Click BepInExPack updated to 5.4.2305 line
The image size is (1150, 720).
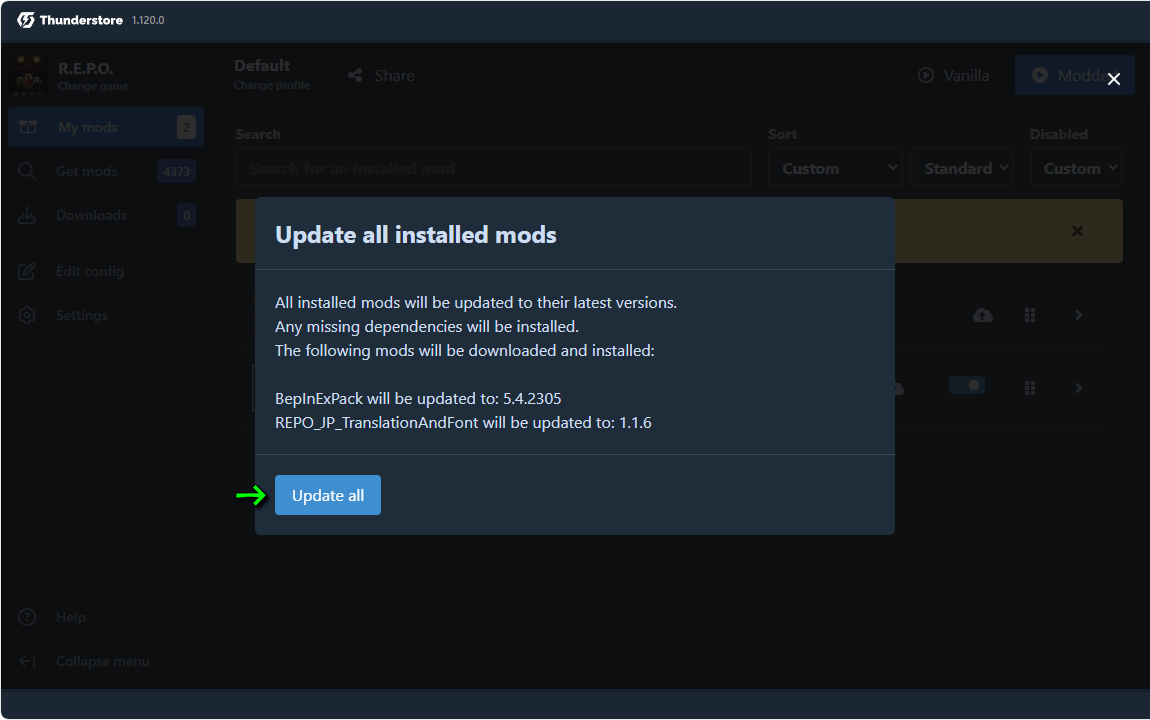(x=418, y=399)
